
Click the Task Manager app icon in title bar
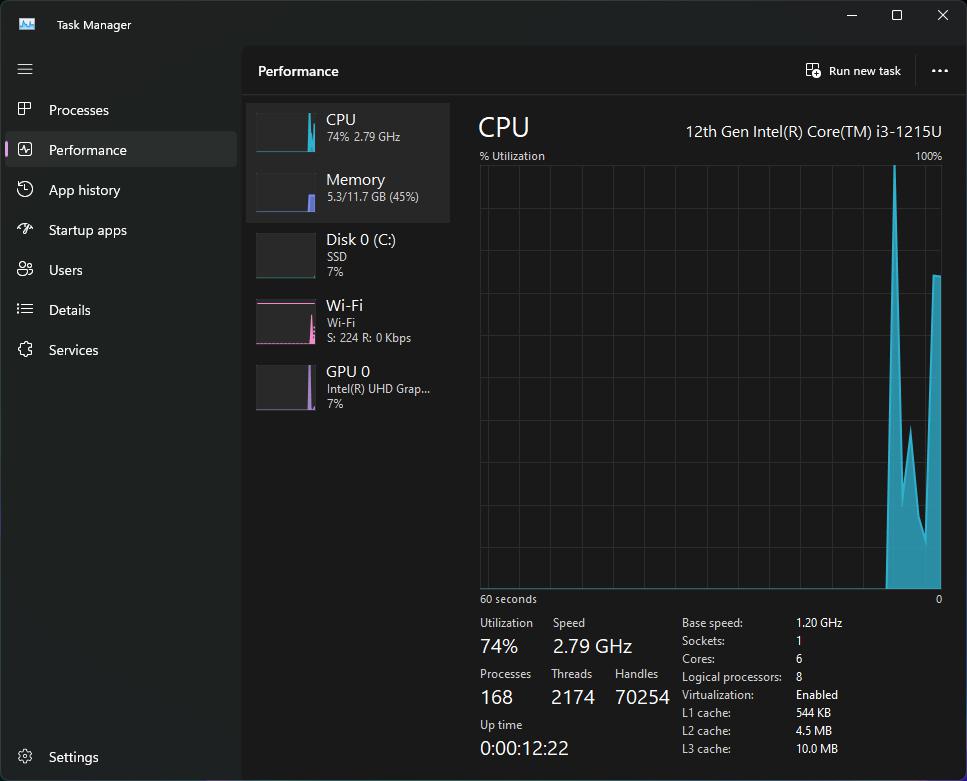point(27,24)
